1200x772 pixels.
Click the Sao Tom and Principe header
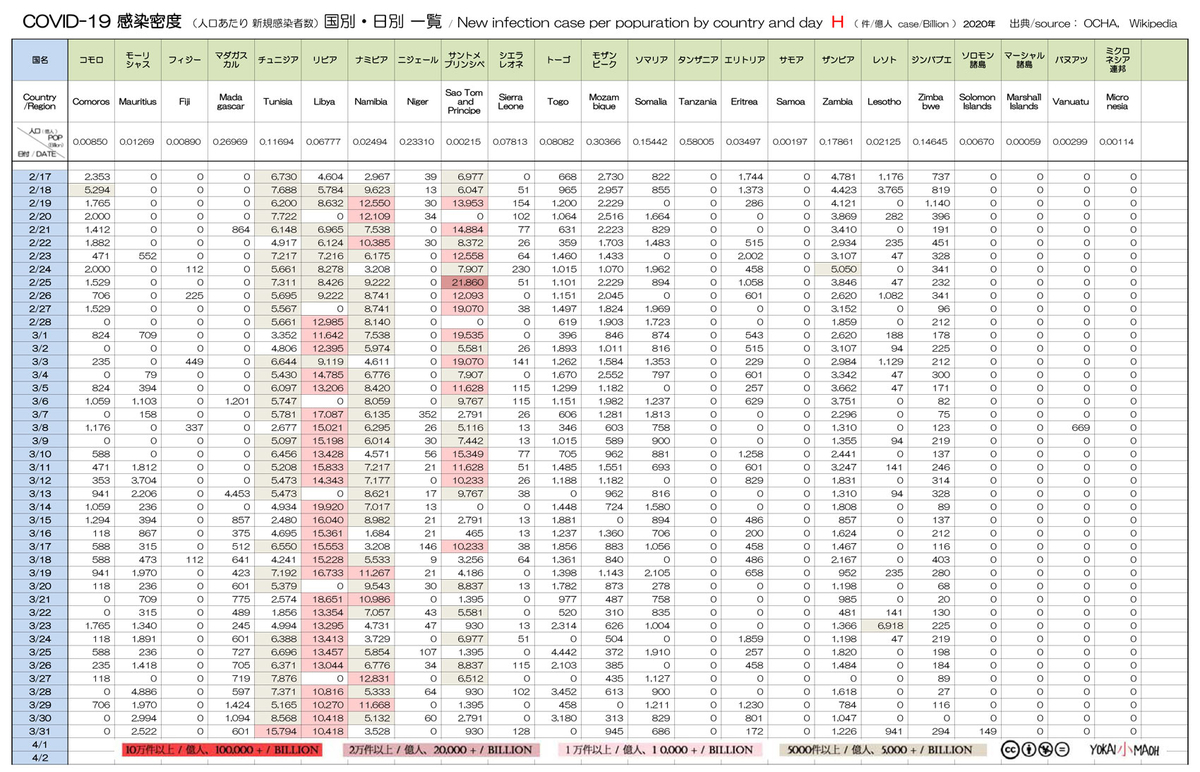tap(464, 102)
